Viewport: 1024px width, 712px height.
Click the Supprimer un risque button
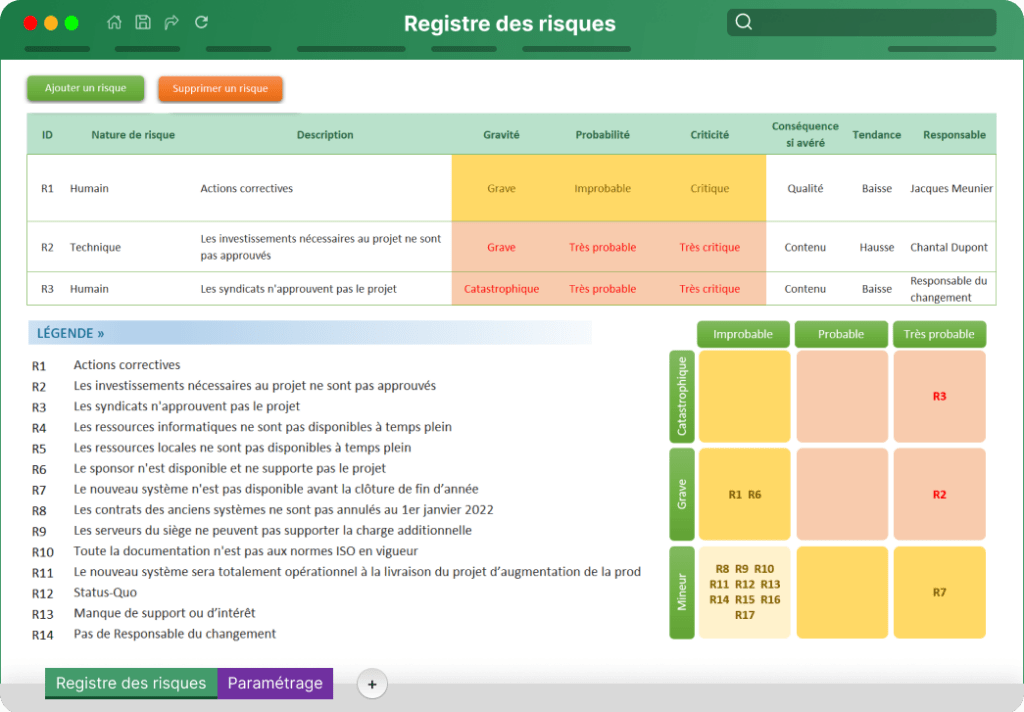220,89
